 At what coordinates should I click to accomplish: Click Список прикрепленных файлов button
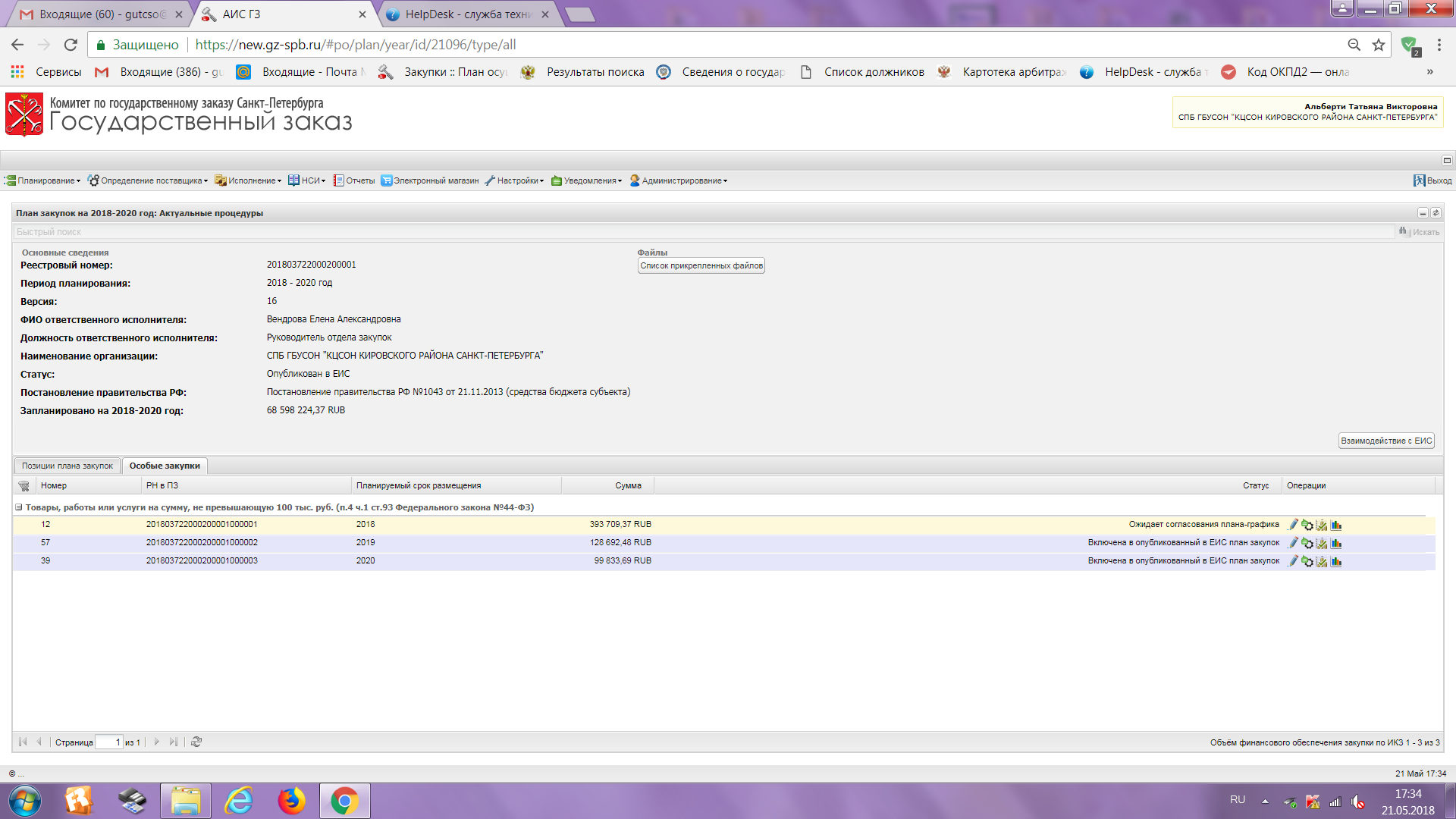coord(701,265)
